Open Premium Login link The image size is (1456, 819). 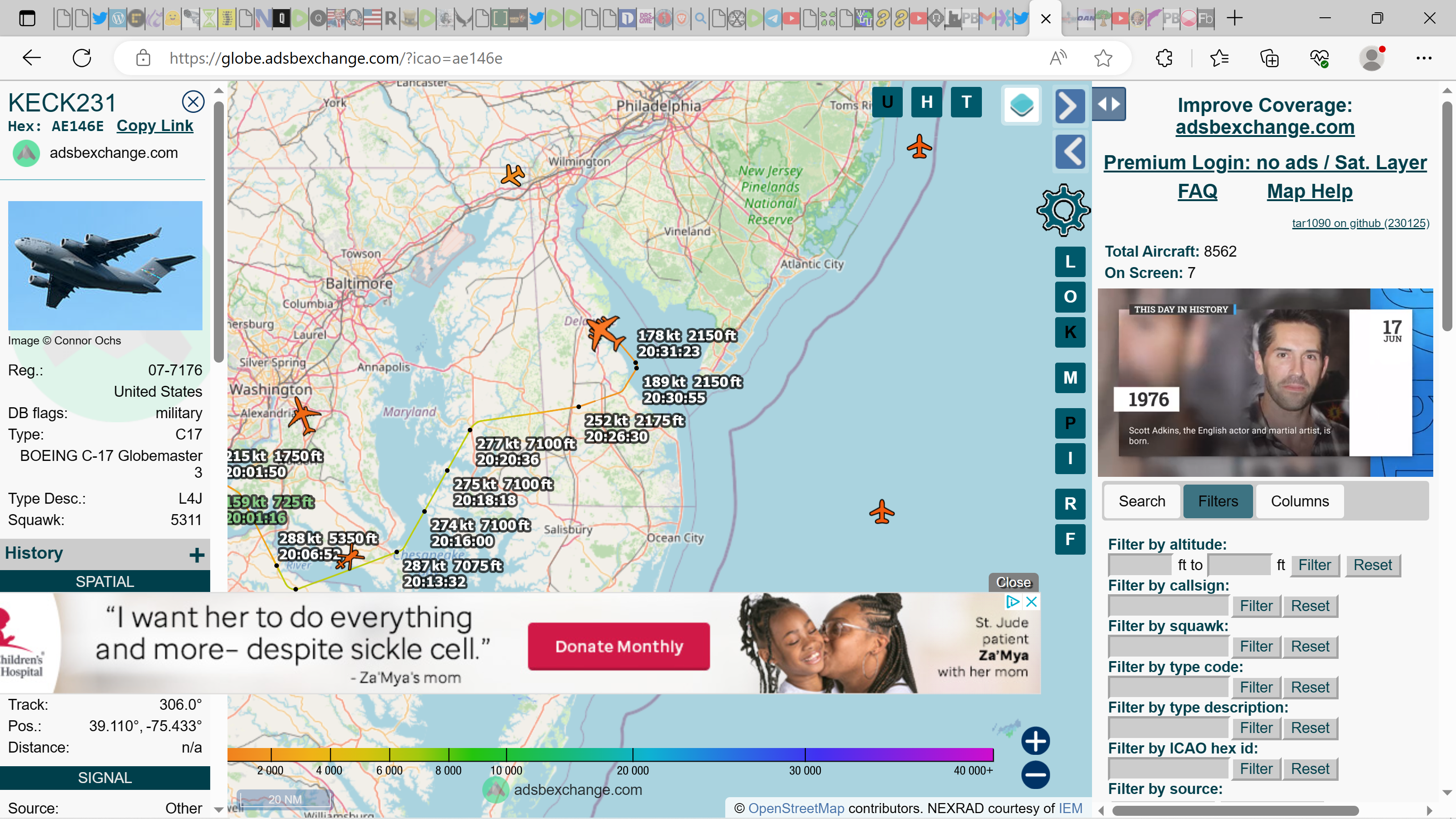click(1265, 163)
